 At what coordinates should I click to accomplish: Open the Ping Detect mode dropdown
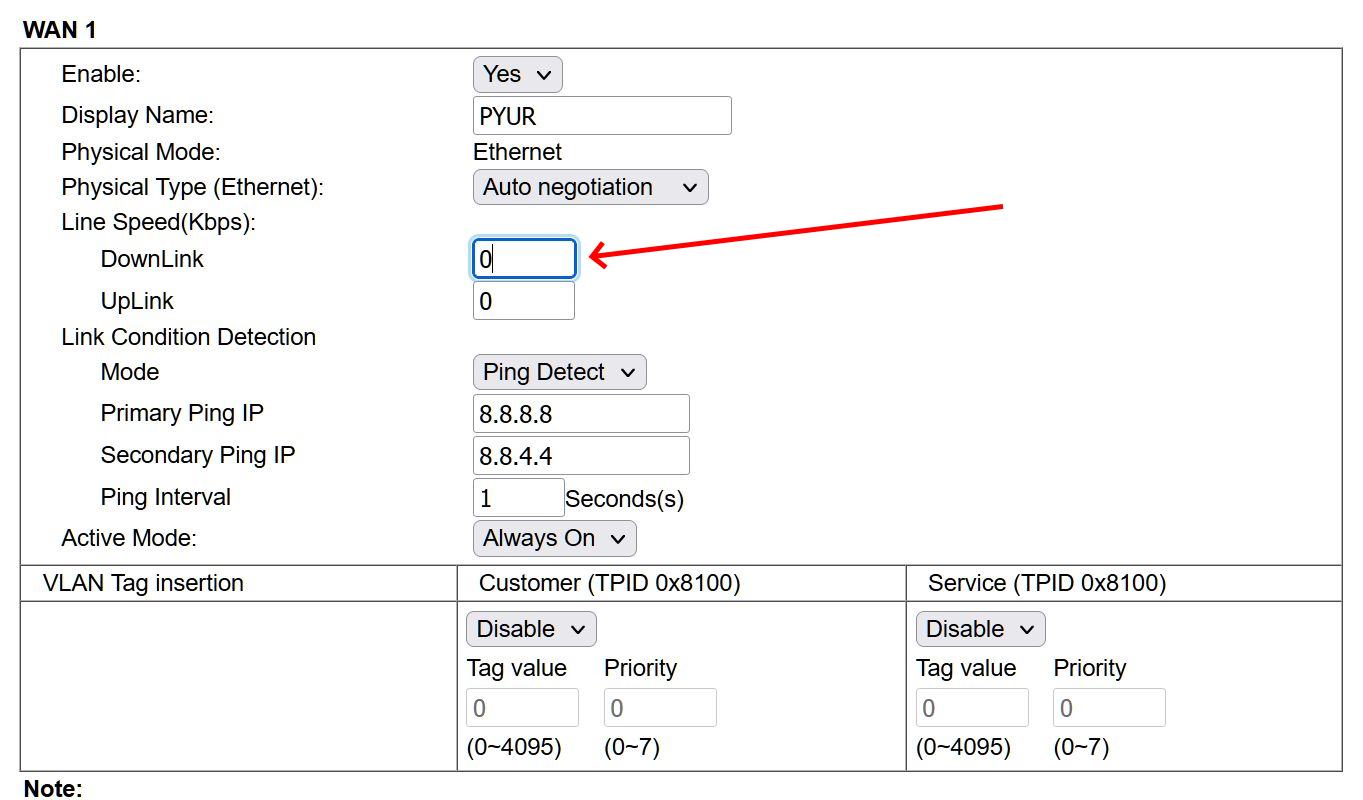[x=559, y=372]
